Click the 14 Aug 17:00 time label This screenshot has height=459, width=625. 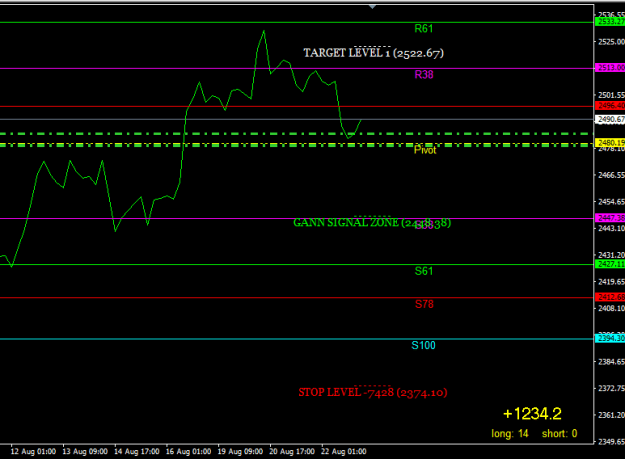point(137,451)
